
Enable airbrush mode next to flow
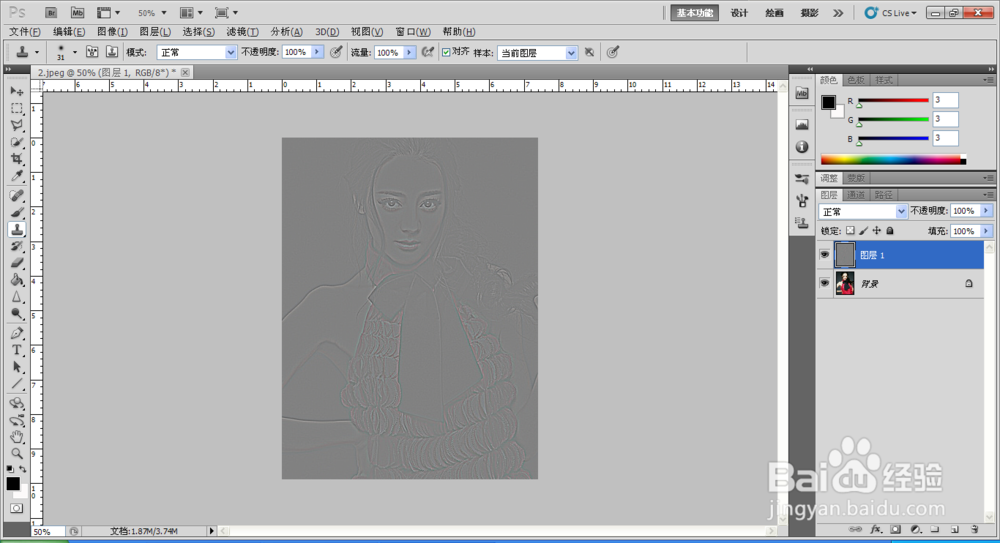[428, 52]
